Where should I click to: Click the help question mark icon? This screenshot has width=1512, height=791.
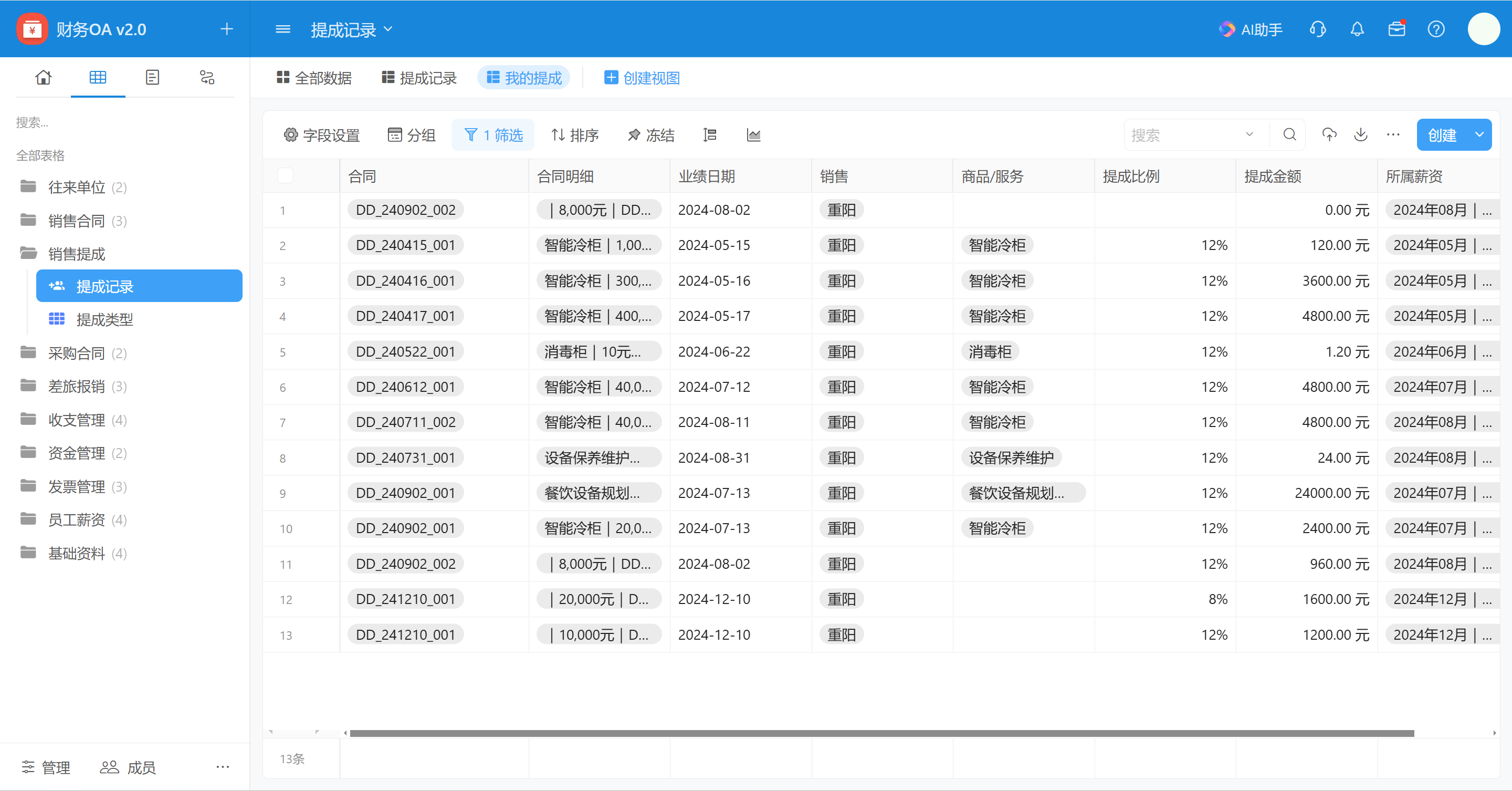[x=1436, y=29]
